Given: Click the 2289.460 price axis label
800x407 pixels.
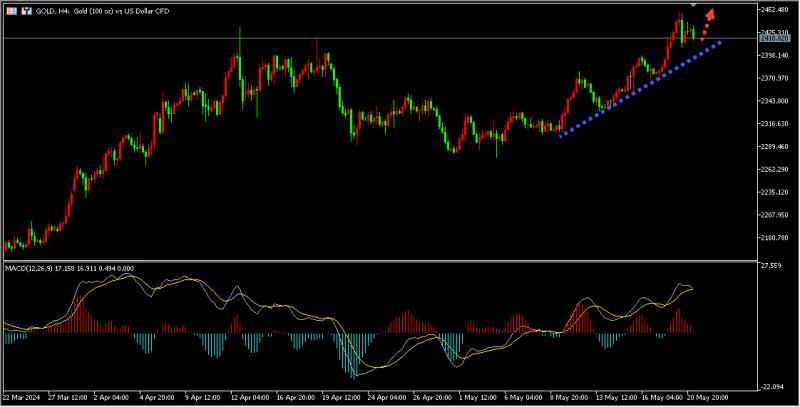Looking at the screenshot, I should click(x=775, y=146).
